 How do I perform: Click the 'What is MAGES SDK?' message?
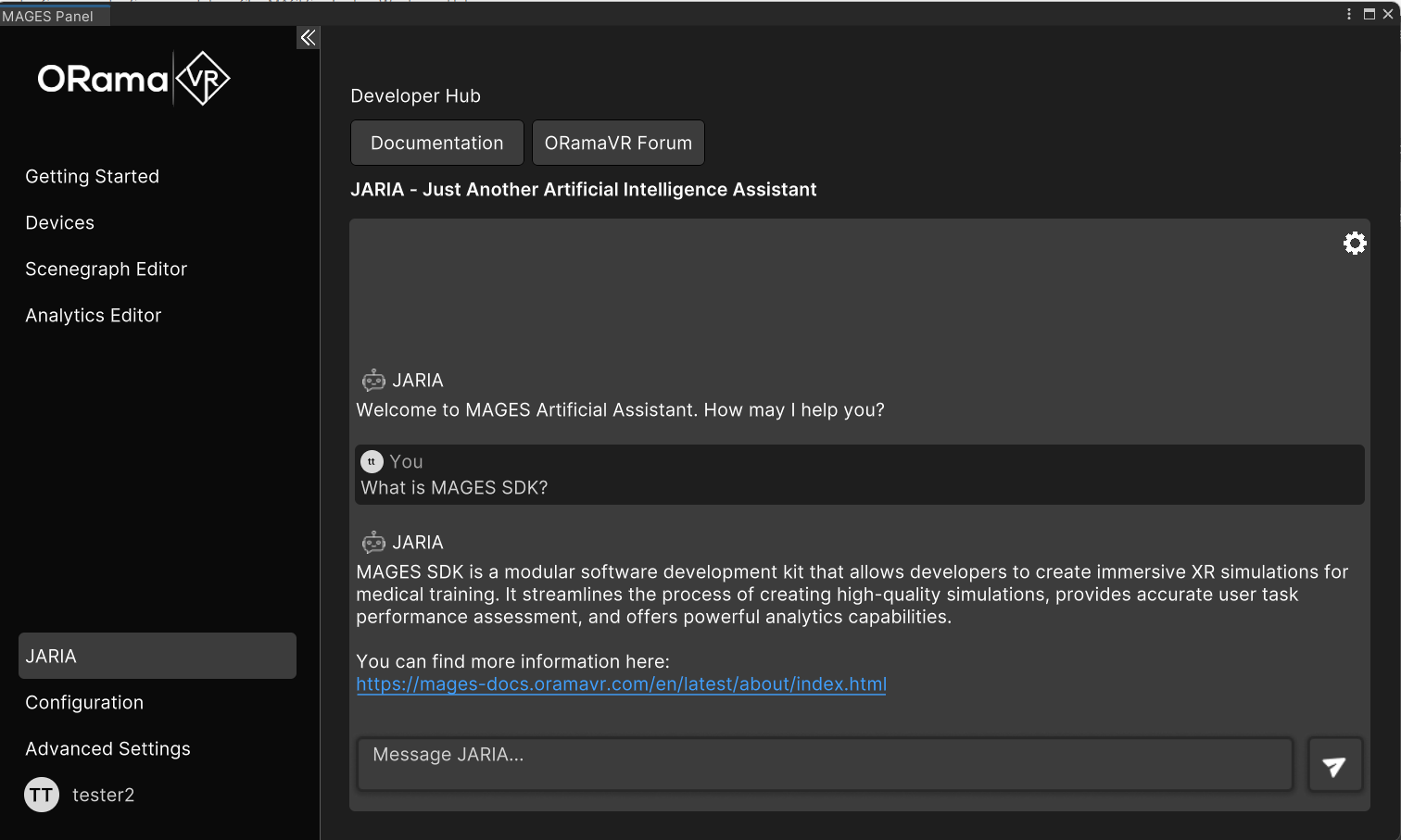(454, 488)
